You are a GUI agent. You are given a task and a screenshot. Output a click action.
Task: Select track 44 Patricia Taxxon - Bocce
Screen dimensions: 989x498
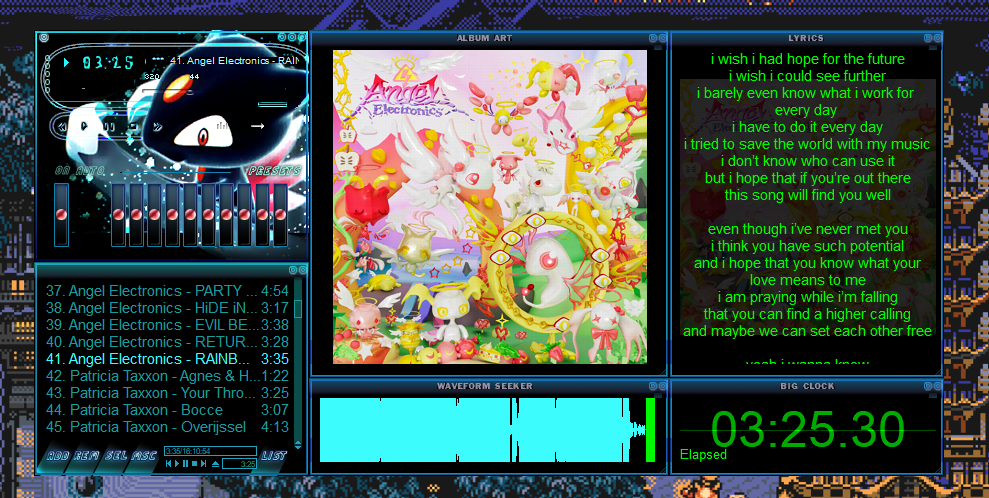pyautogui.click(x=167, y=410)
